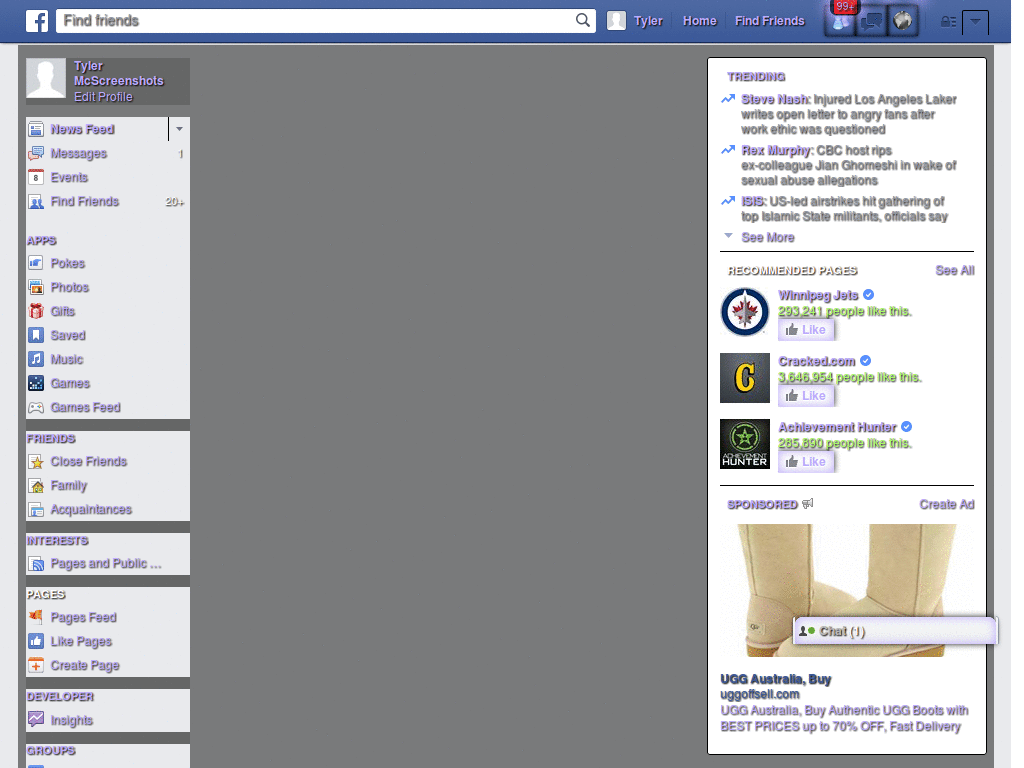Image resolution: width=1024 pixels, height=768 pixels.
Task: Like the Achievement Hunter page
Action: point(806,462)
